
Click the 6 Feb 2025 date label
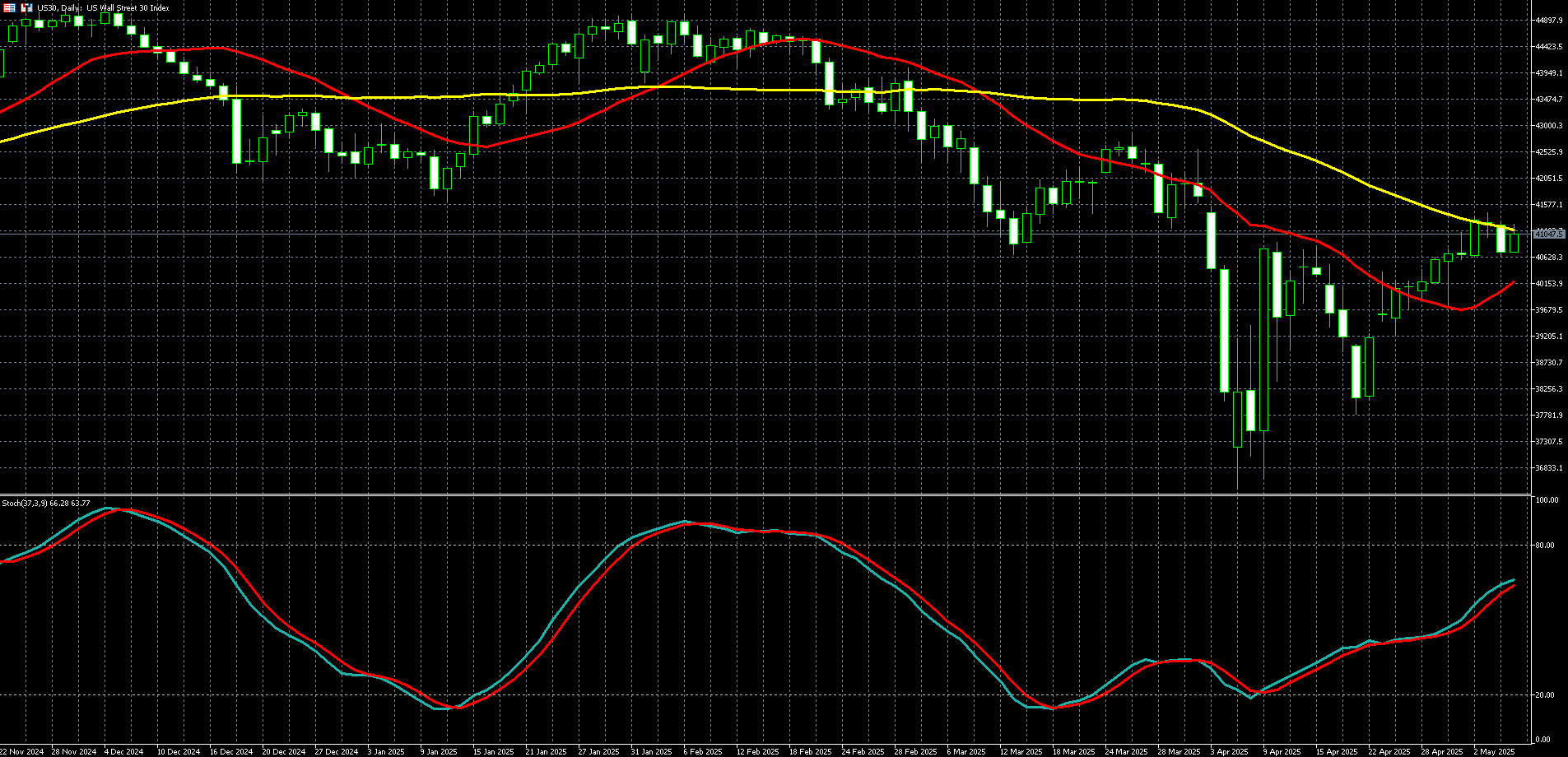tap(702, 751)
